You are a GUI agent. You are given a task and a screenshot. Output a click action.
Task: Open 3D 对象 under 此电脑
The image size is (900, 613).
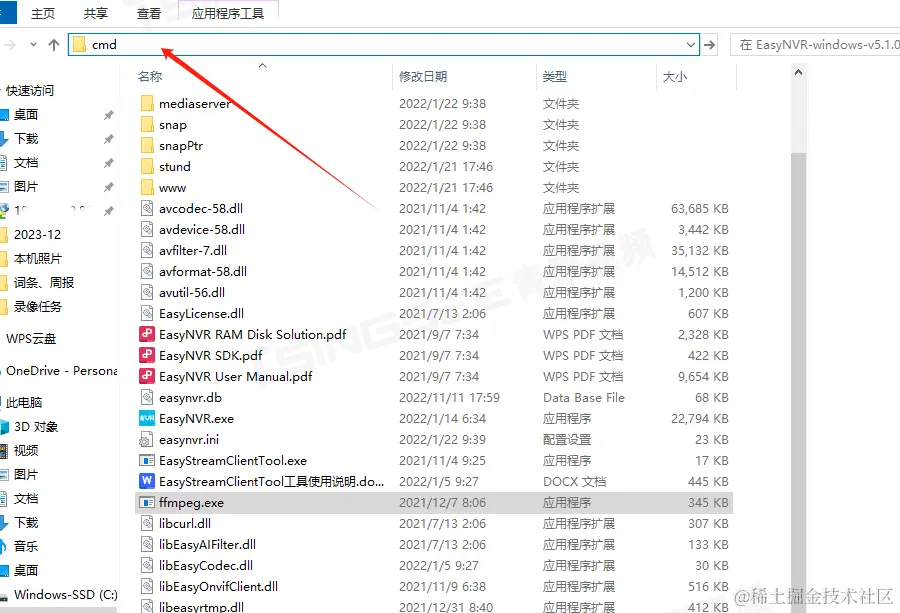pyautogui.click(x=36, y=427)
